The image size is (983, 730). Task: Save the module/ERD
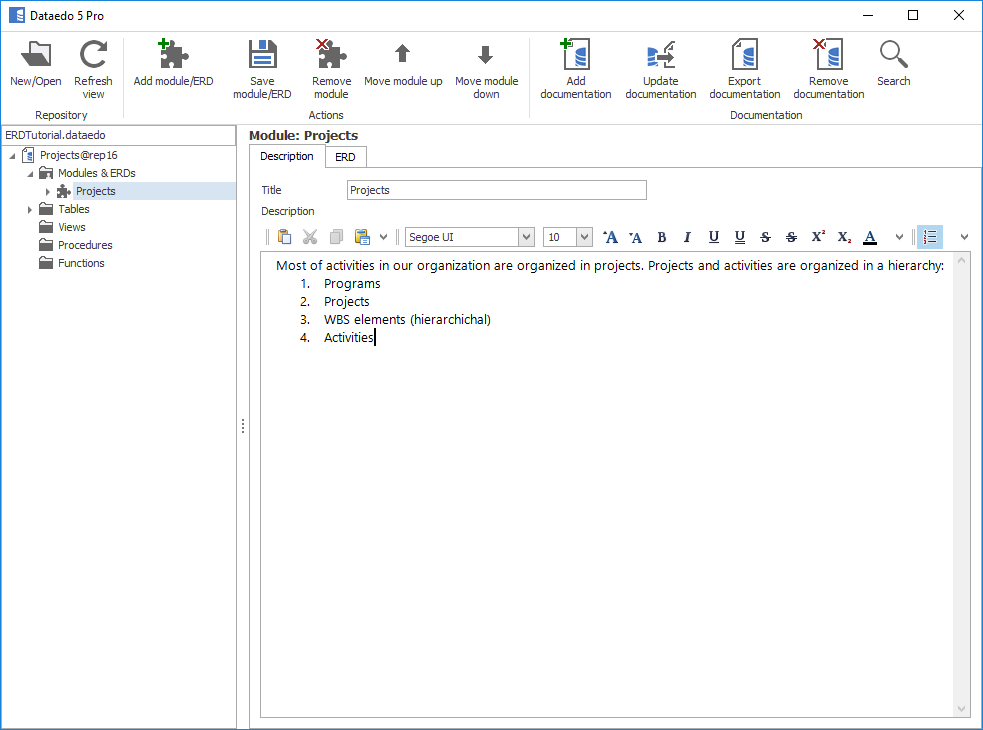pos(262,56)
